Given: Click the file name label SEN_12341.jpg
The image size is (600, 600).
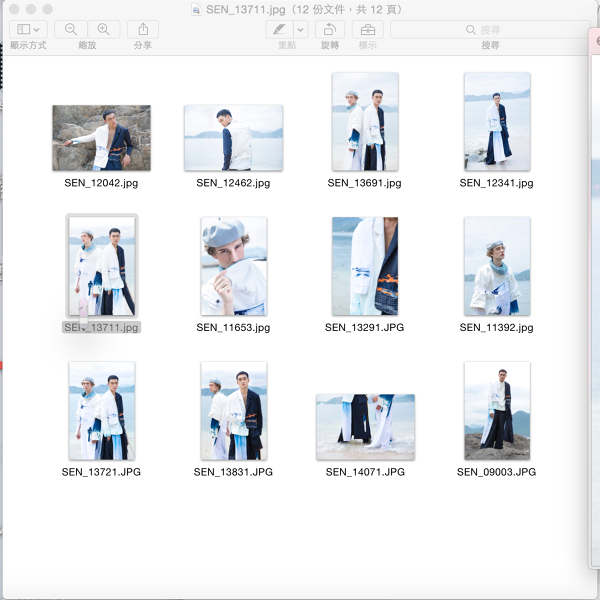Looking at the screenshot, I should click(496, 183).
